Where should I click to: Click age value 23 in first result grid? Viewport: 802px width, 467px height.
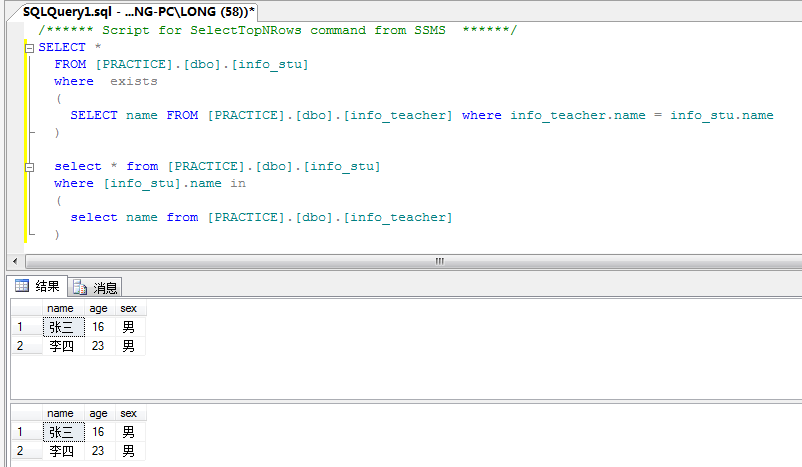(99, 346)
